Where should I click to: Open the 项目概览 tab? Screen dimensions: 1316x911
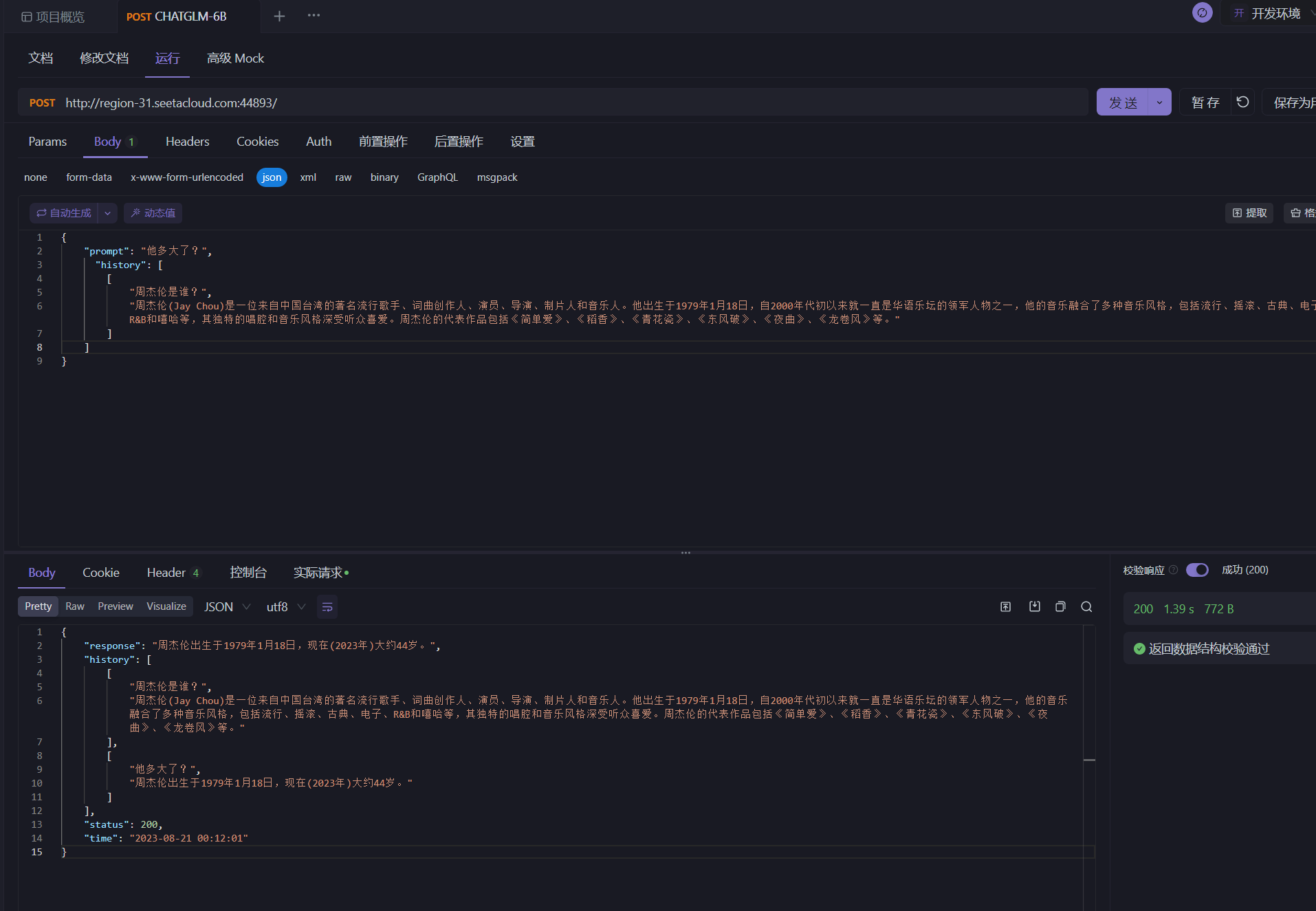pos(54,17)
